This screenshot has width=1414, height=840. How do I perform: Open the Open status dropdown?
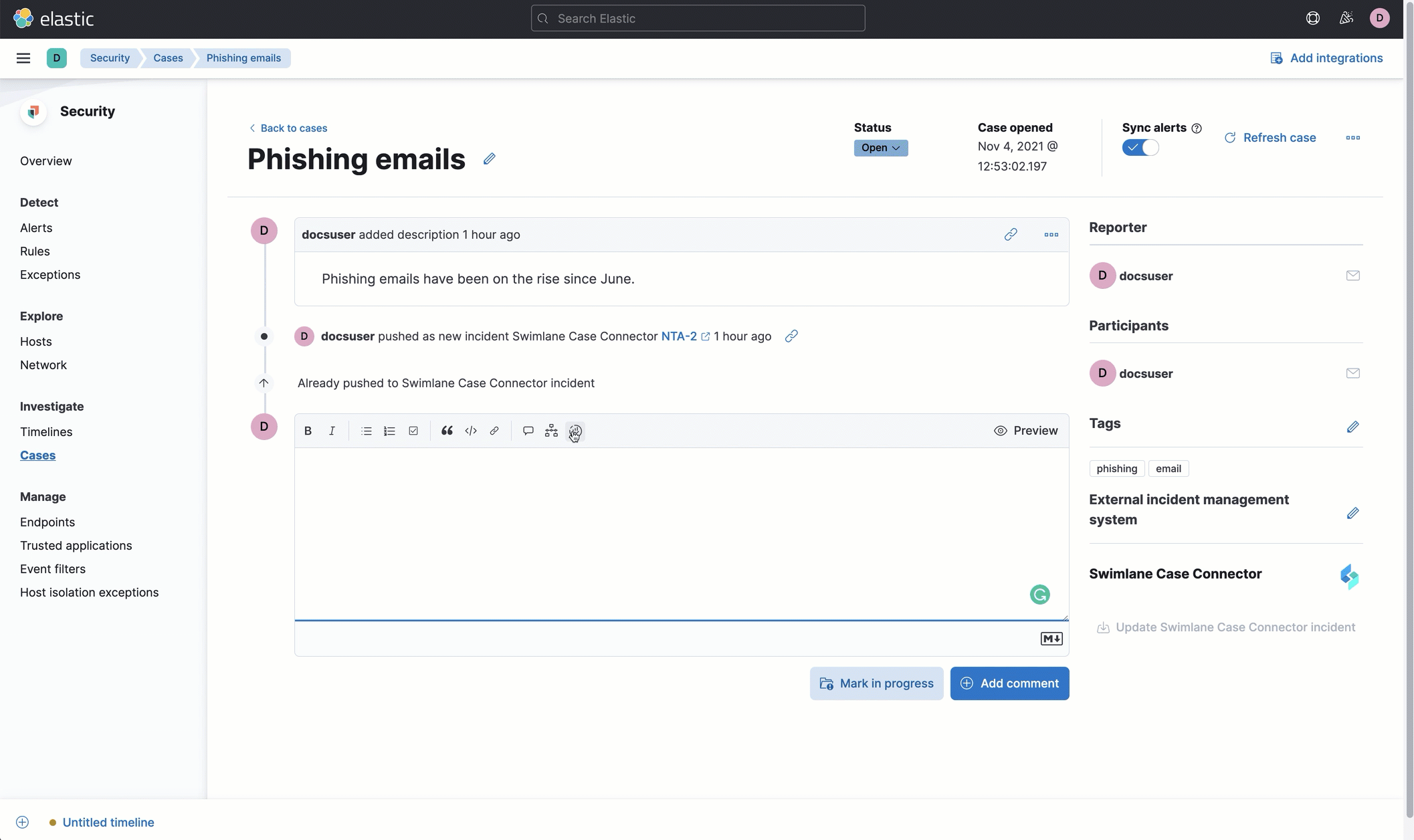click(880, 148)
